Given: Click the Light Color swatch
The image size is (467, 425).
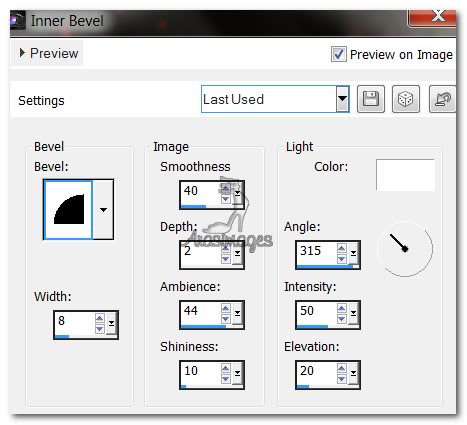Looking at the screenshot, I should [x=405, y=175].
